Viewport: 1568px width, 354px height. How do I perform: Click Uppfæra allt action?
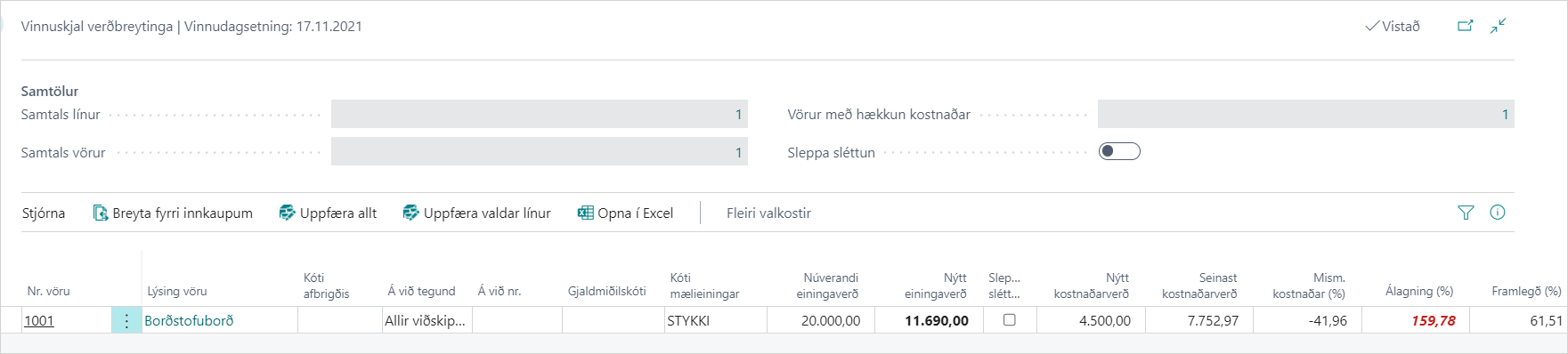coord(328,213)
